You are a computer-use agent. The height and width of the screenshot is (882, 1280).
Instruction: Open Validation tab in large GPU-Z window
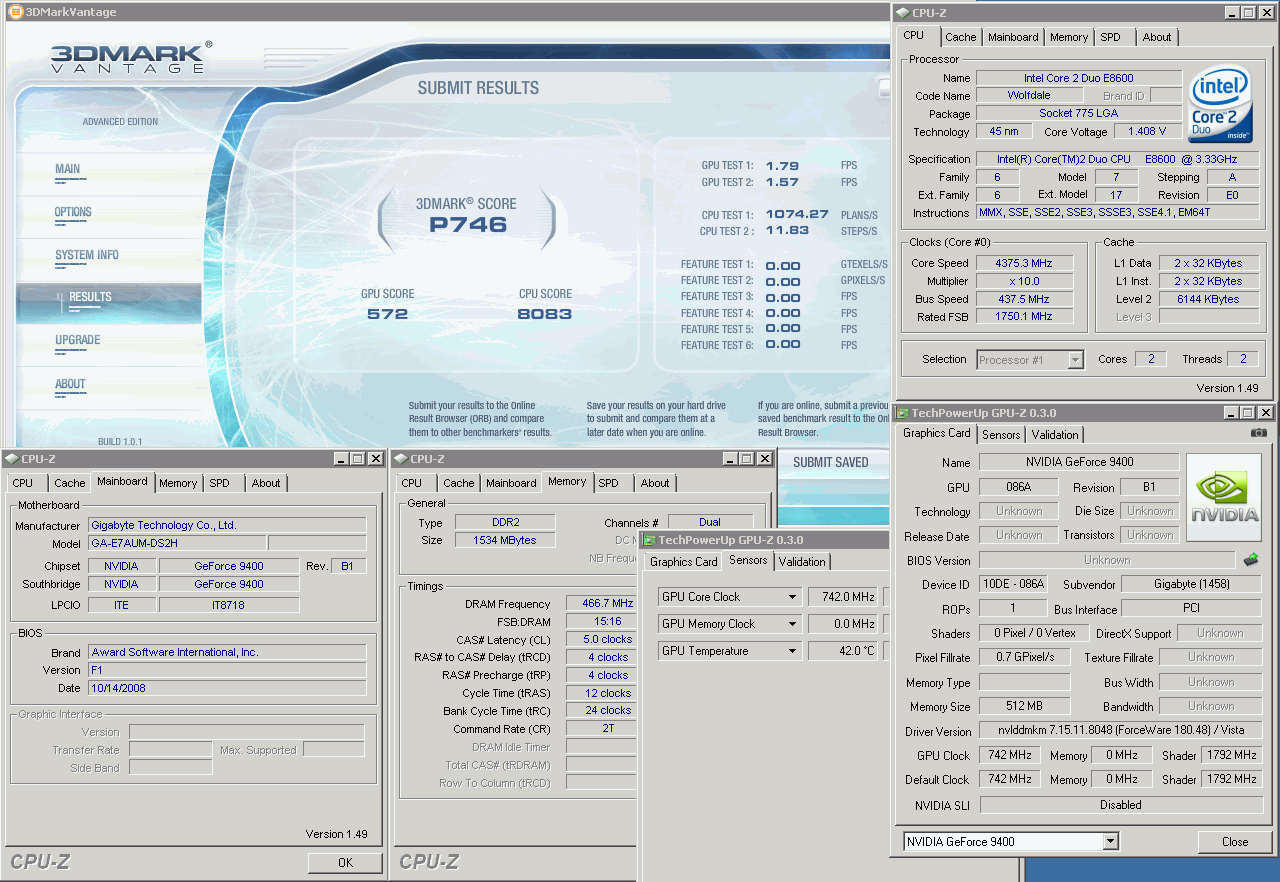click(1055, 435)
